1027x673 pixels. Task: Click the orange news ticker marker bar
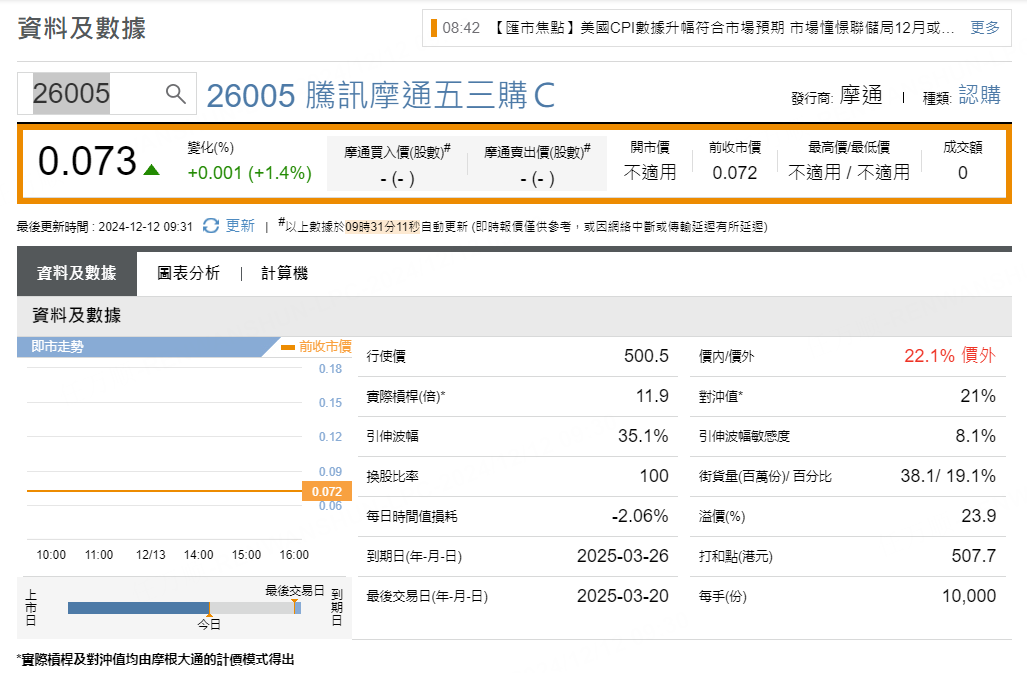tap(434, 28)
